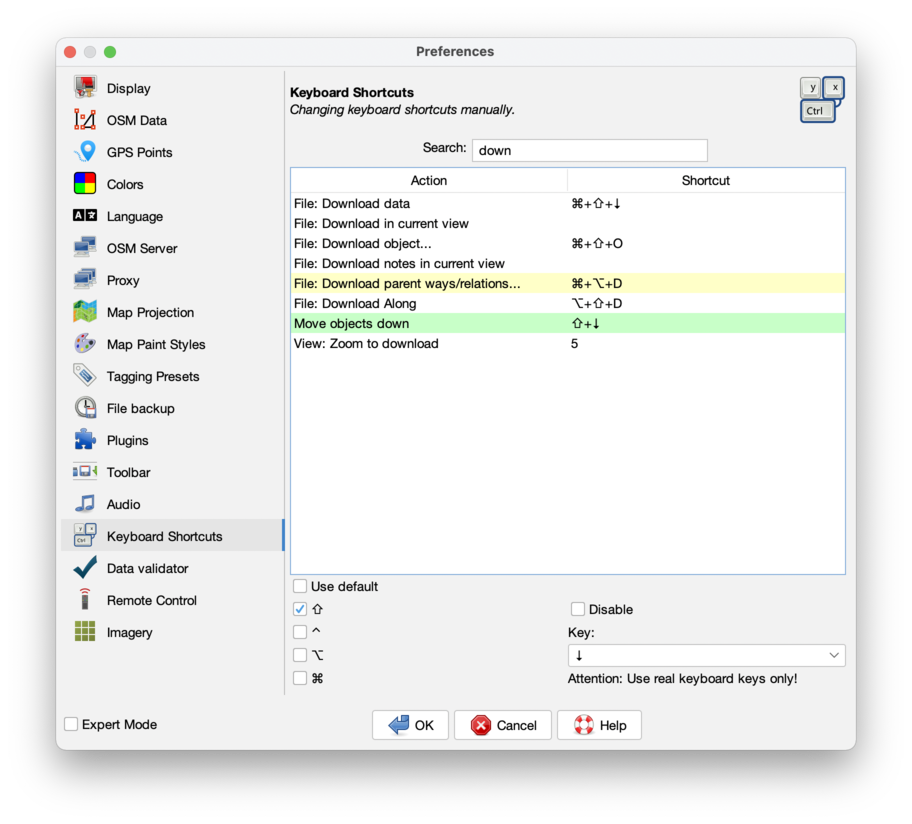
Task: Open GPS Points settings icon
Action: (85, 152)
